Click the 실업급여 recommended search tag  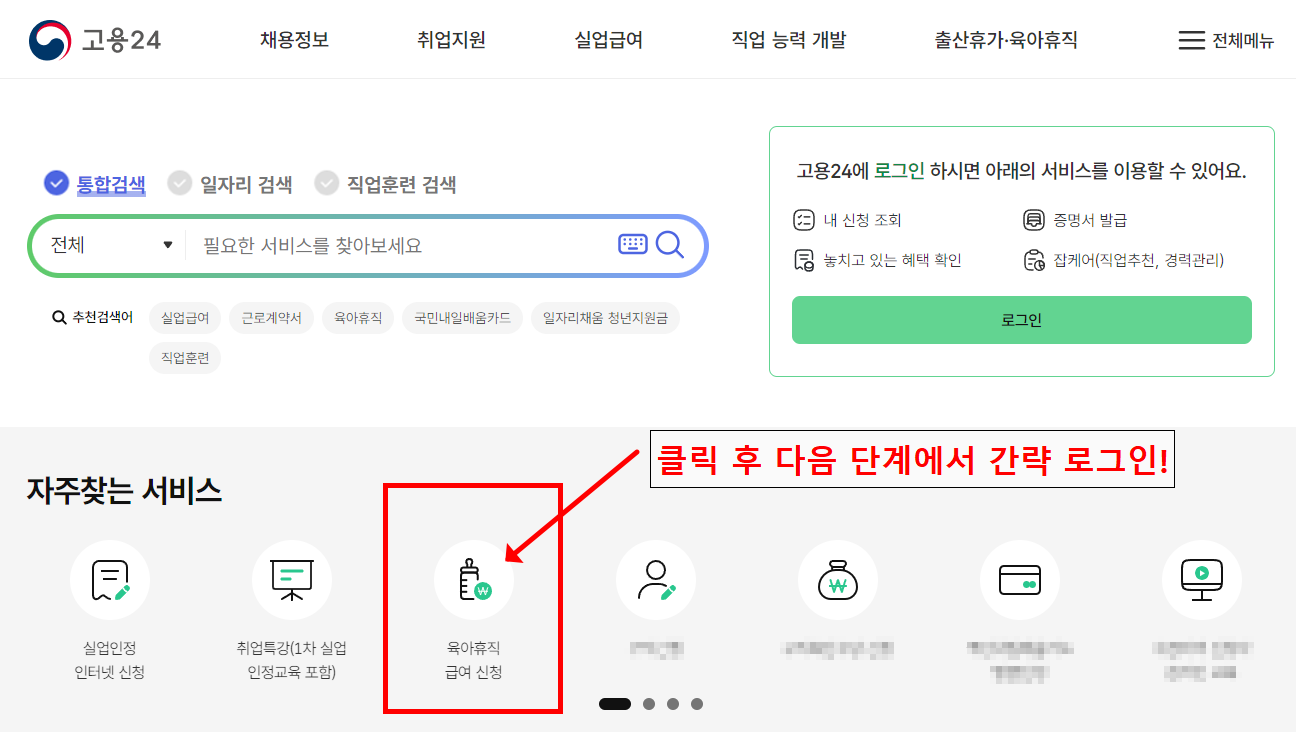pyautogui.click(x=186, y=317)
